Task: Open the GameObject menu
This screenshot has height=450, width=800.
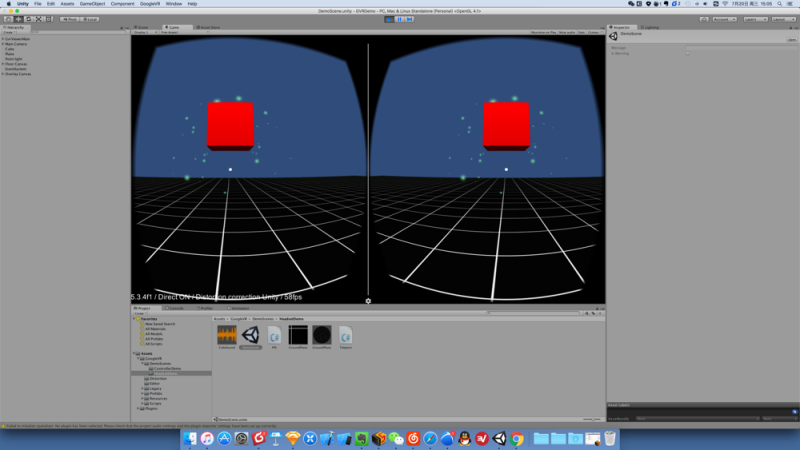Action: point(92,4)
